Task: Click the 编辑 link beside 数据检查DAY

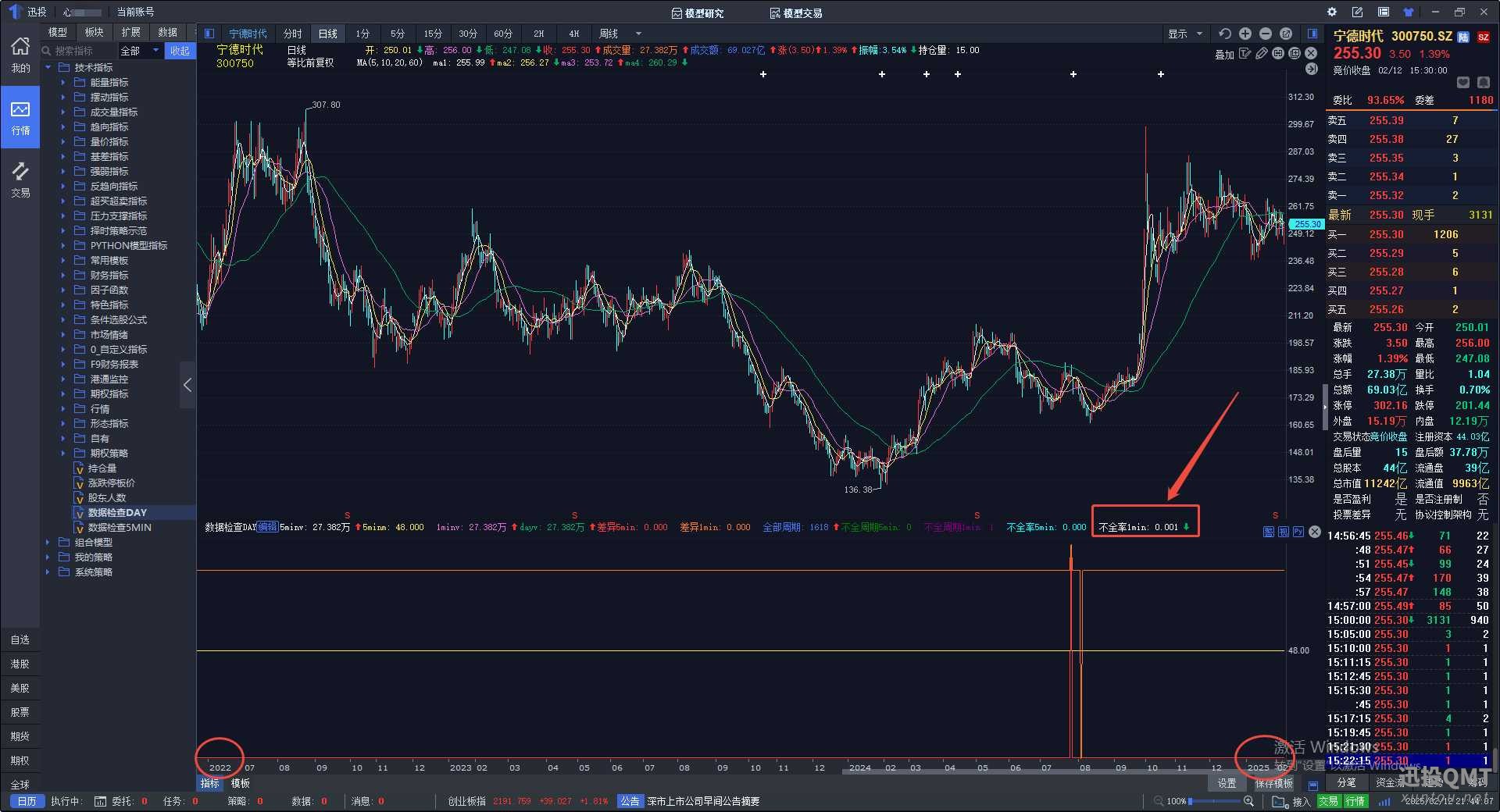Action: coord(268,527)
